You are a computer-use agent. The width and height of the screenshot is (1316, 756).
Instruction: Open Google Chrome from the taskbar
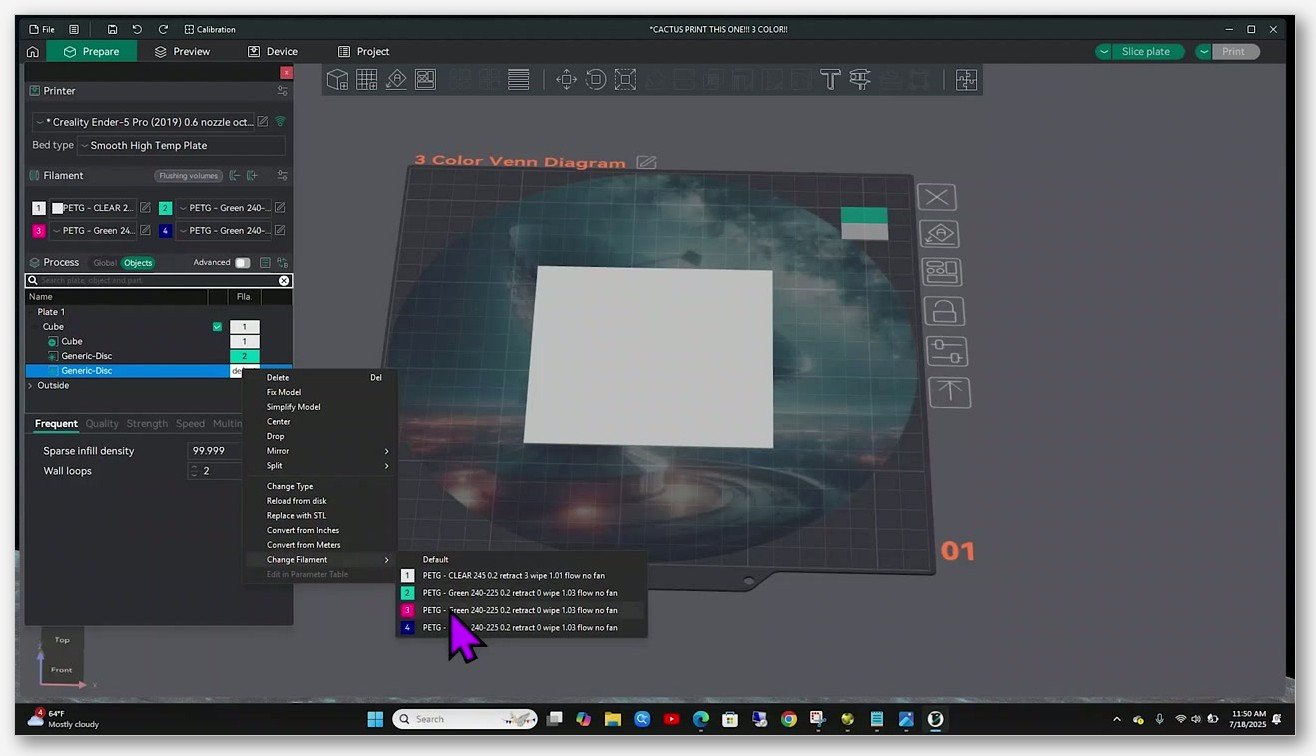[x=789, y=719]
